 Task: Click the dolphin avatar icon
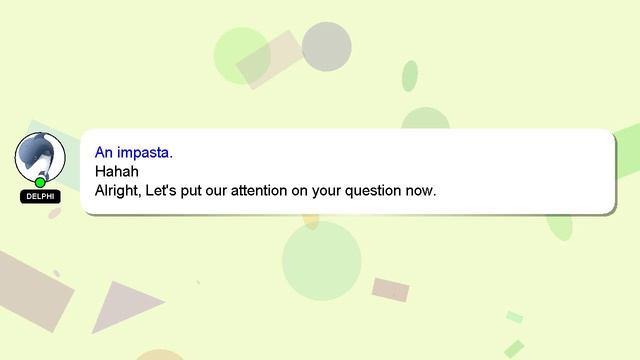coord(40,158)
